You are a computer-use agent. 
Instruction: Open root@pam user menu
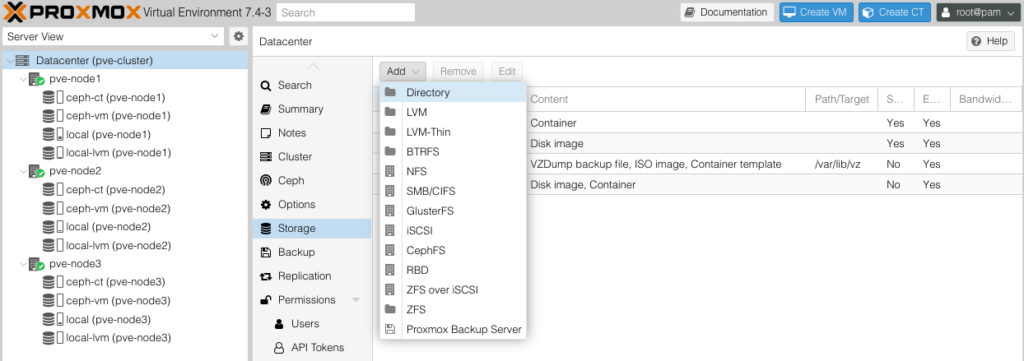click(x=978, y=12)
